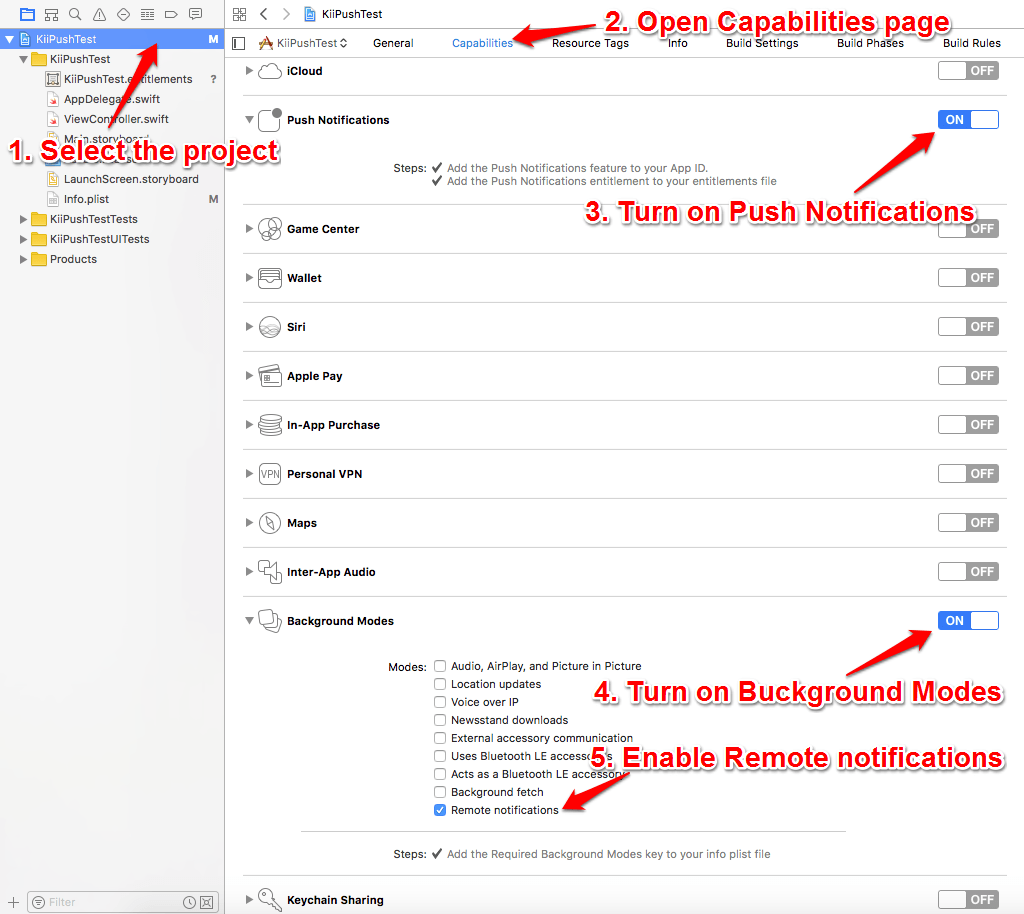Viewport: 1024px width, 914px height.
Task: Switch to the Build Rules tab
Action: pyautogui.click(x=971, y=43)
